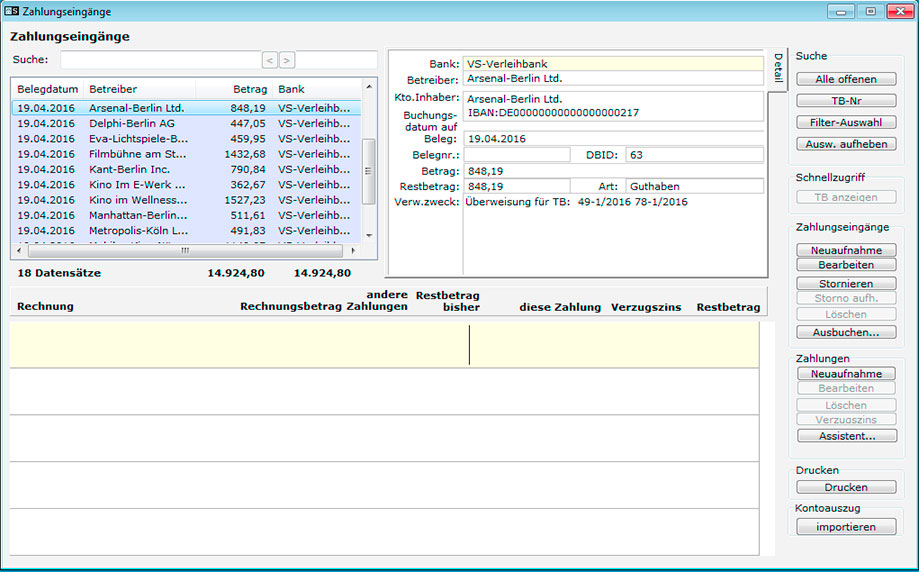Viewport: 919px width, 572px height.
Task: Click the Drucken print button
Action: click(x=846, y=487)
